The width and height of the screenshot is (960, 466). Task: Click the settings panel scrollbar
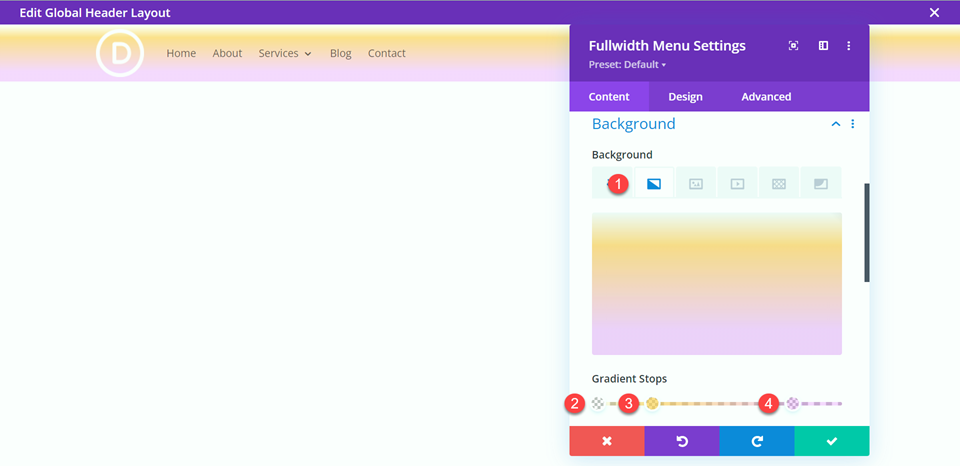[866, 233]
